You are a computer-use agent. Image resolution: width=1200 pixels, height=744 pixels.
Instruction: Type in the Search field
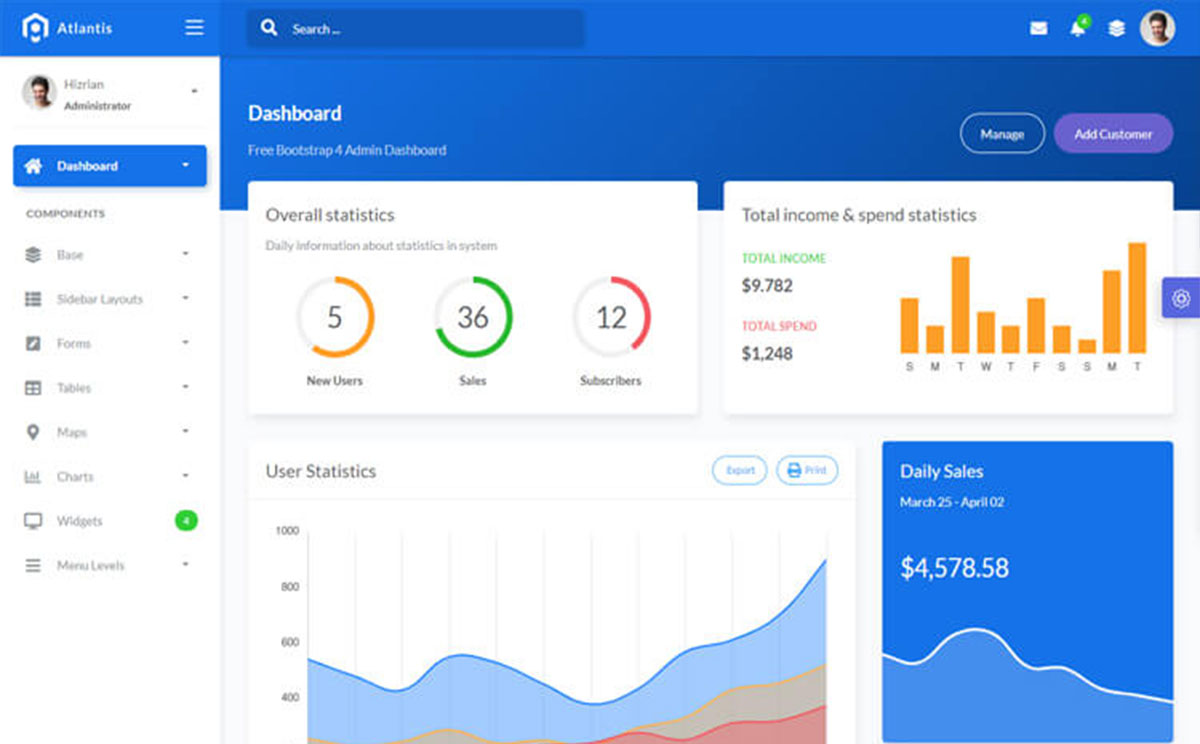click(430, 29)
